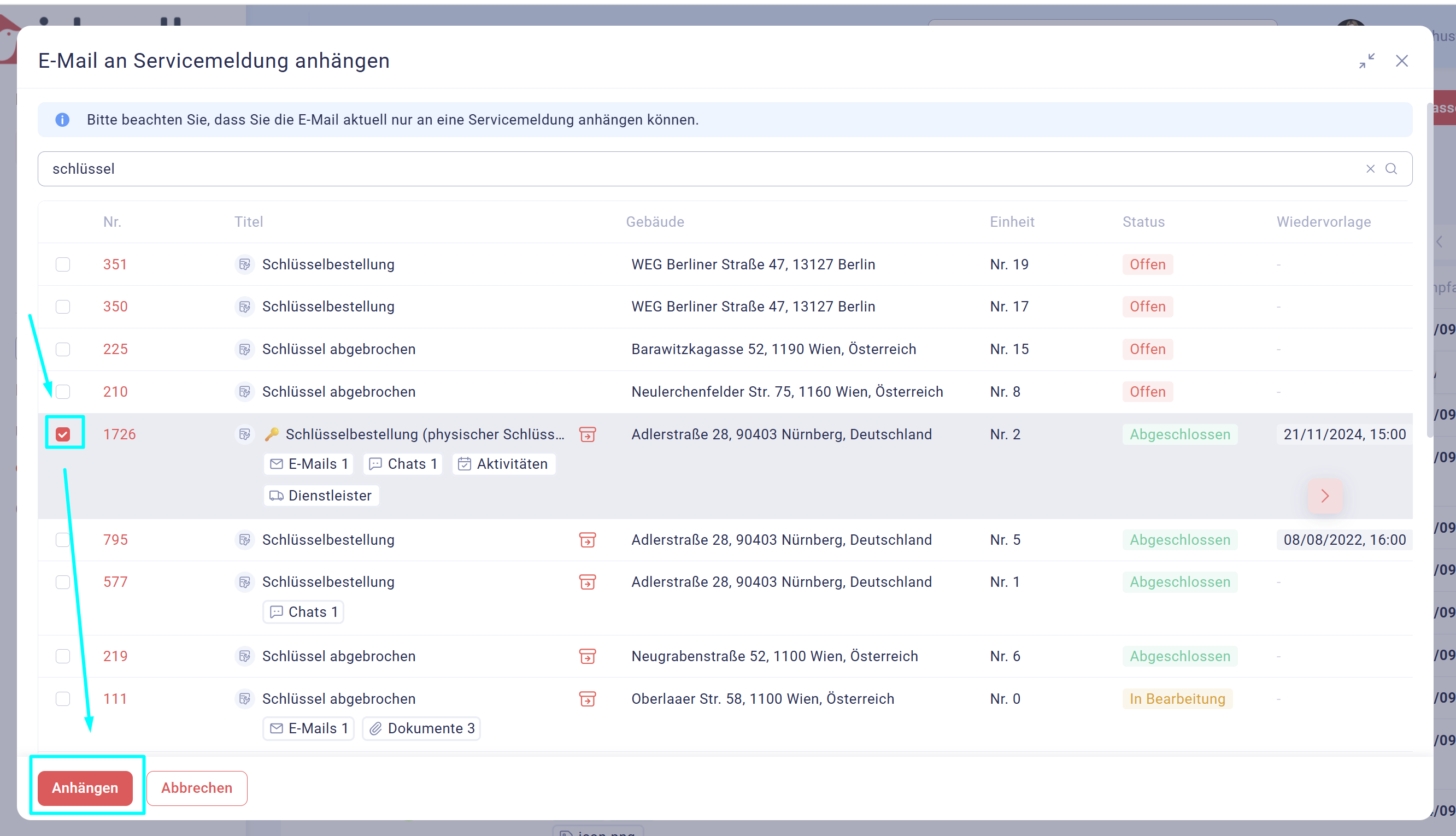The image size is (1456, 836).
Task: Click the magnifier search icon
Action: coord(1391,169)
